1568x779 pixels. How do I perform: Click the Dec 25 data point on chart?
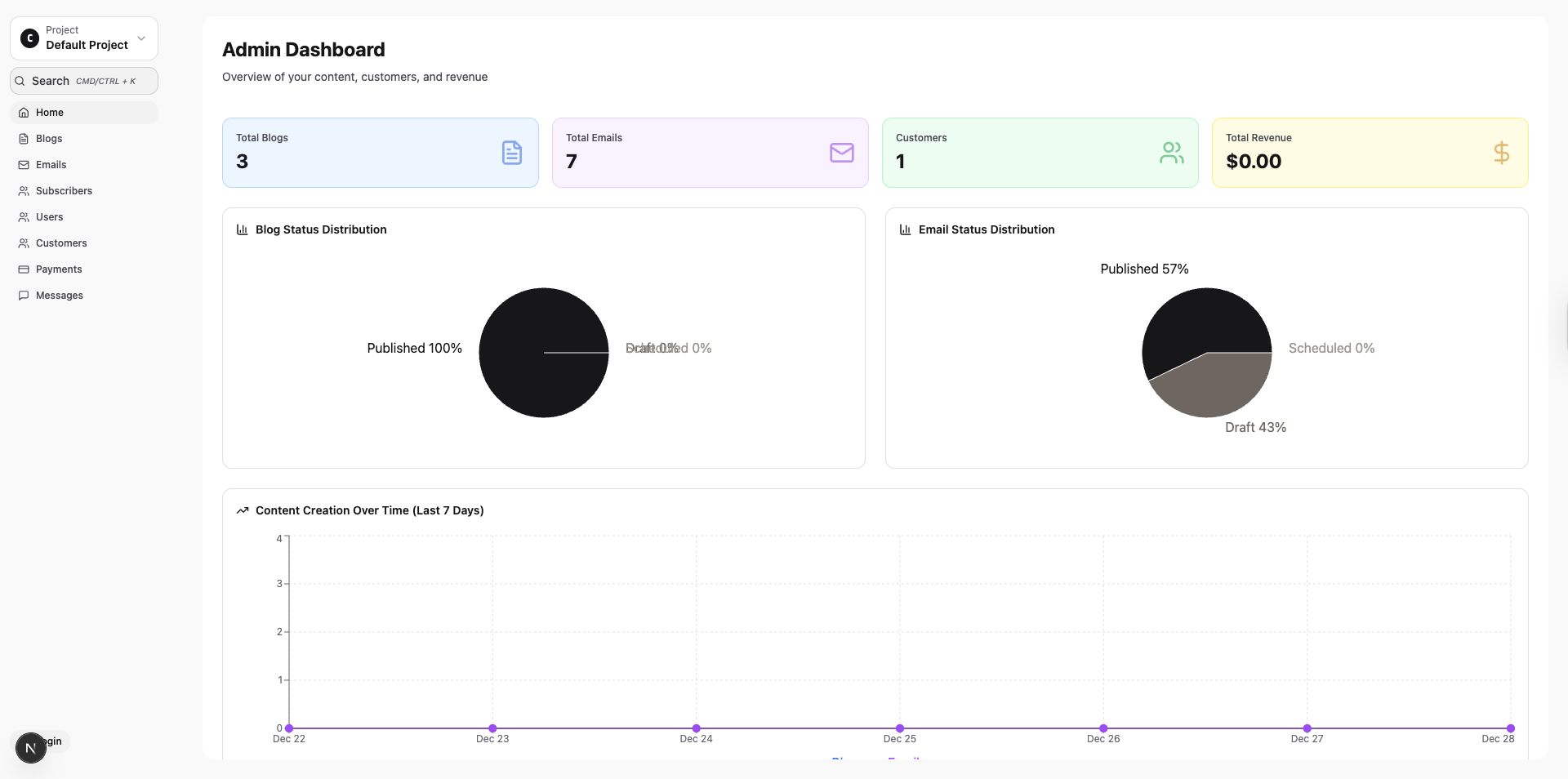click(x=900, y=728)
